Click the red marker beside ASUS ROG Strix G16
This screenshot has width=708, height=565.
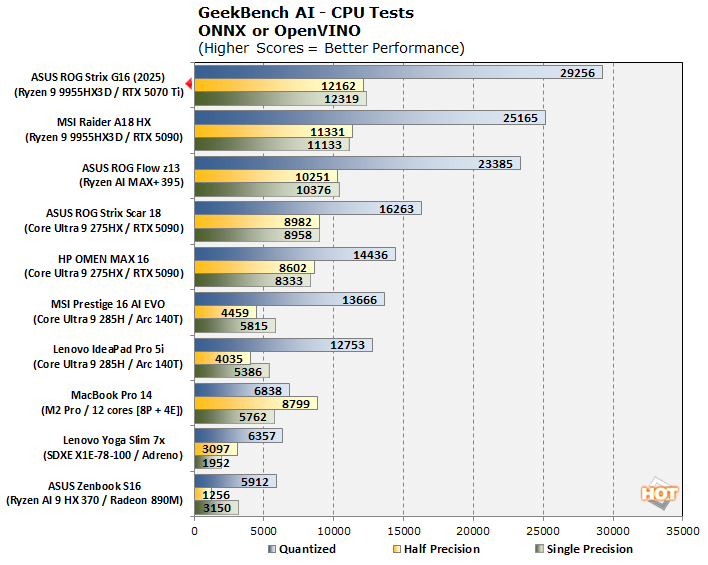pyautogui.click(x=189, y=83)
